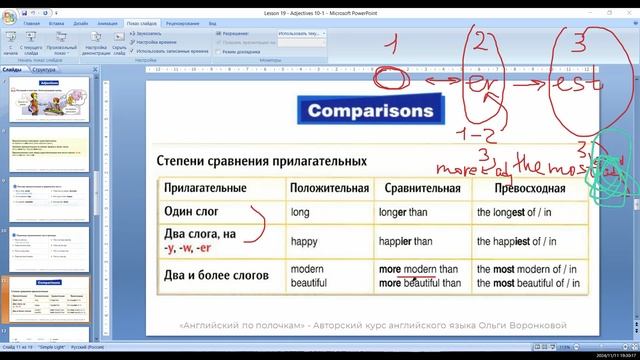The width and height of the screenshot is (640, 360).
Task: Click 'the longest of / in' cell
Action: [530, 212]
